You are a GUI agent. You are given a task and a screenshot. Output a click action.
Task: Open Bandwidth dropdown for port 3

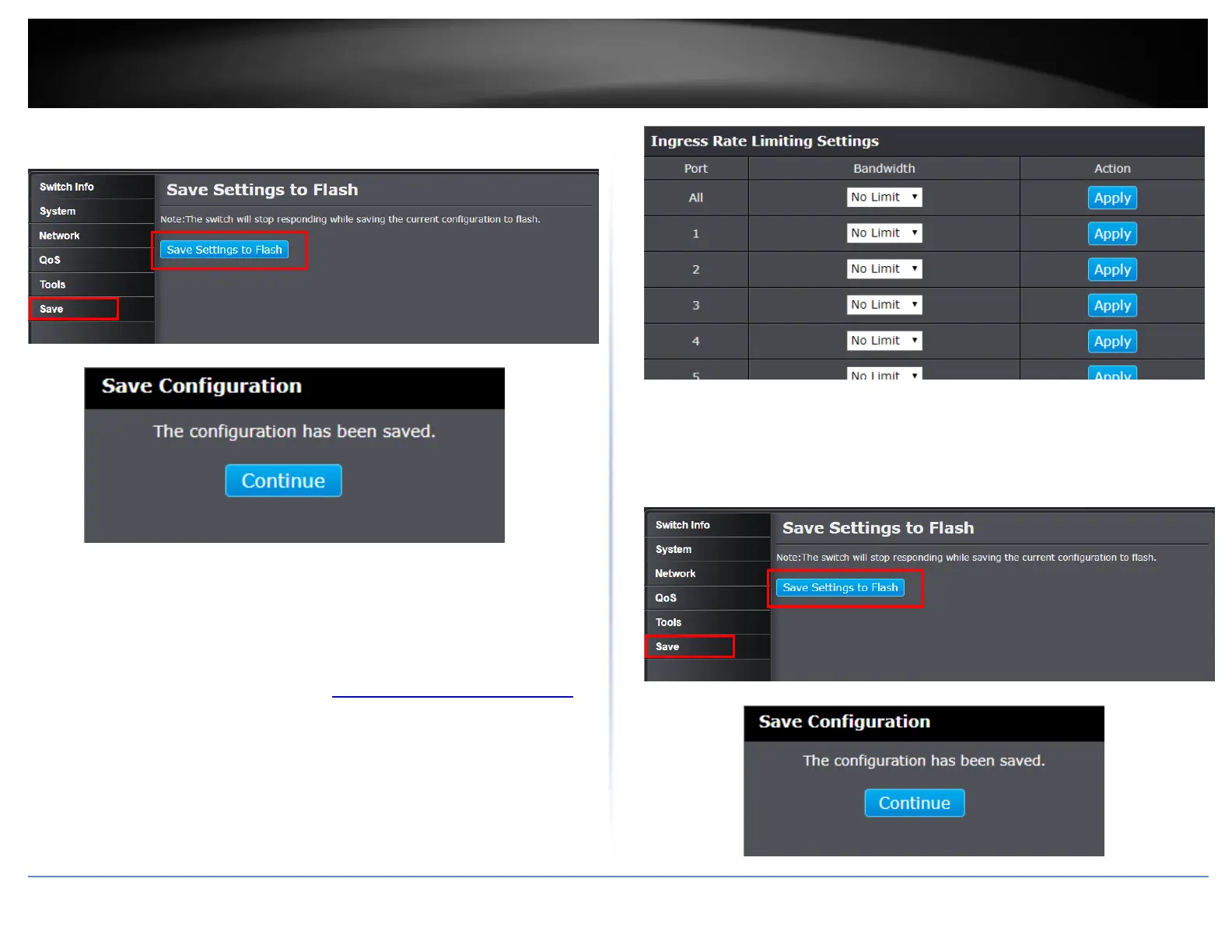(884, 305)
